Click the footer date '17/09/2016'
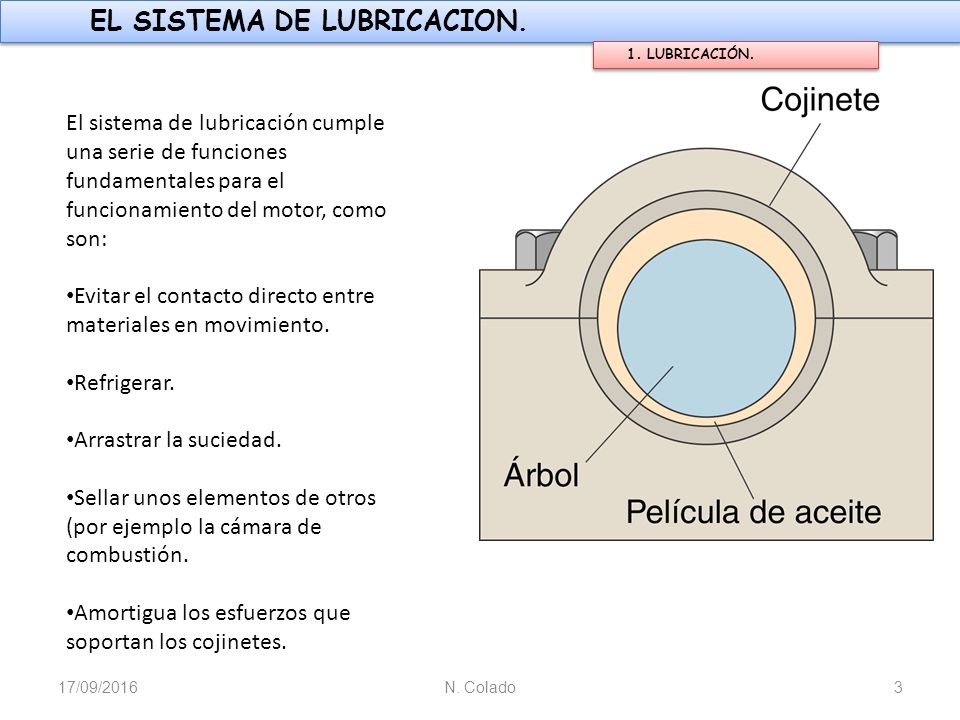Viewport: 960px width, 720px height. (98, 688)
